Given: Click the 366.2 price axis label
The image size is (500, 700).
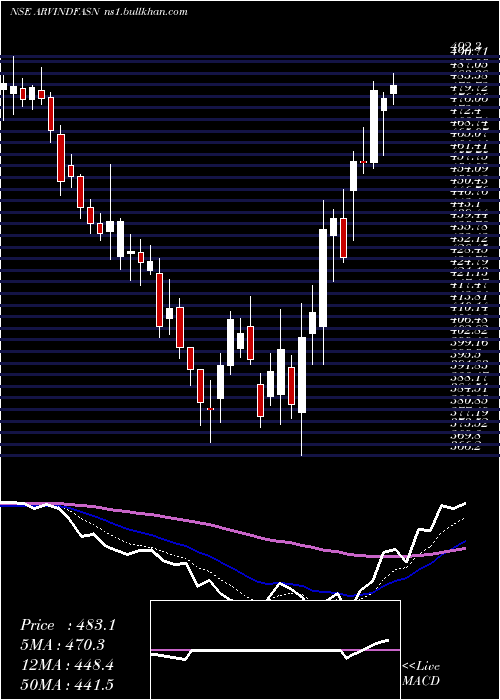Looking at the screenshot, I should coord(467,447).
